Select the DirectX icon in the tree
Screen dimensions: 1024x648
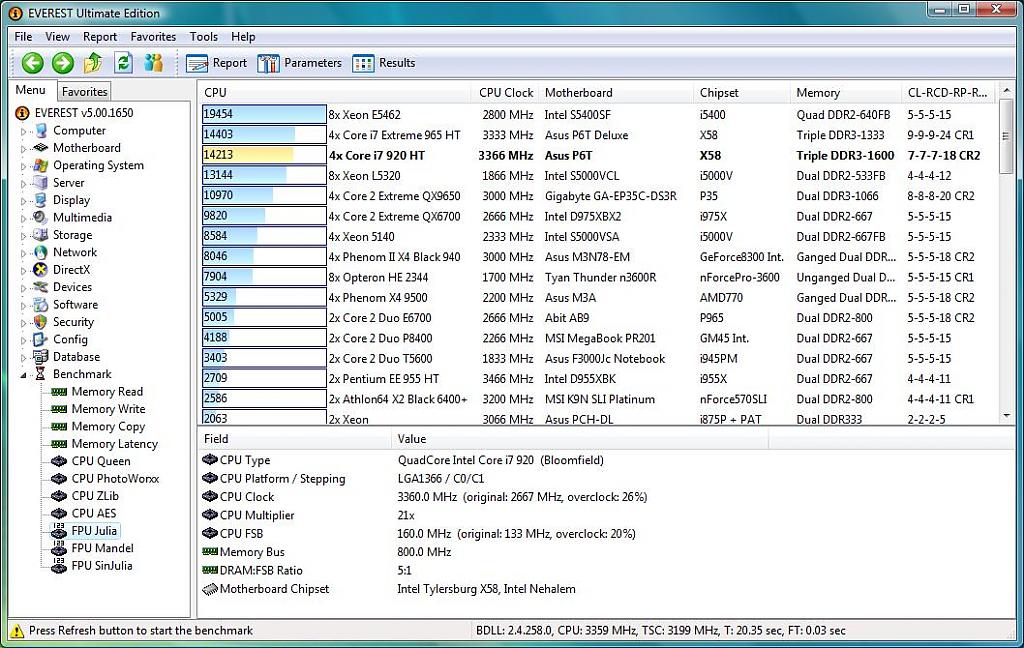[x=40, y=270]
